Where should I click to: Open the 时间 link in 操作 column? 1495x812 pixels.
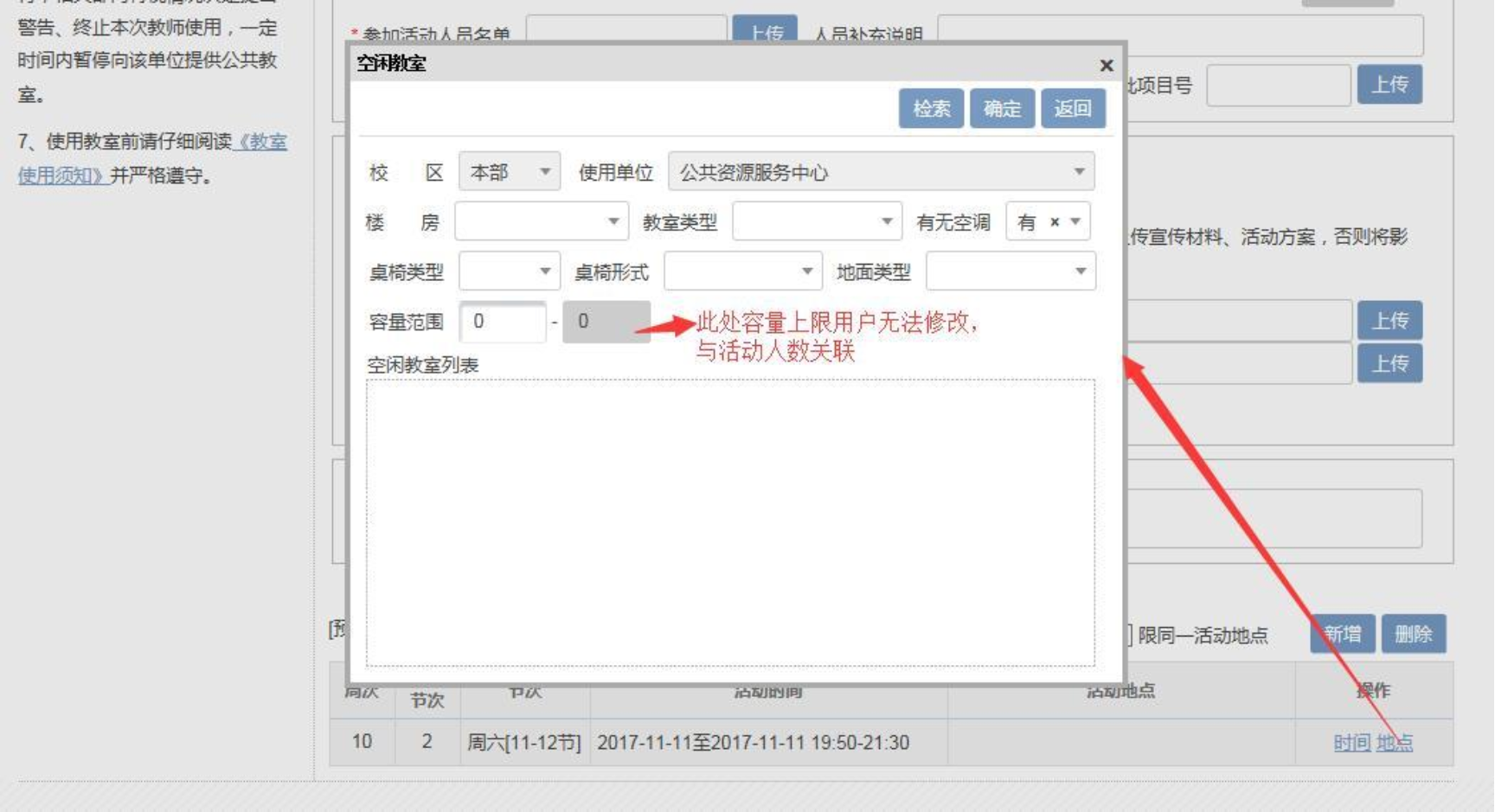[1351, 743]
